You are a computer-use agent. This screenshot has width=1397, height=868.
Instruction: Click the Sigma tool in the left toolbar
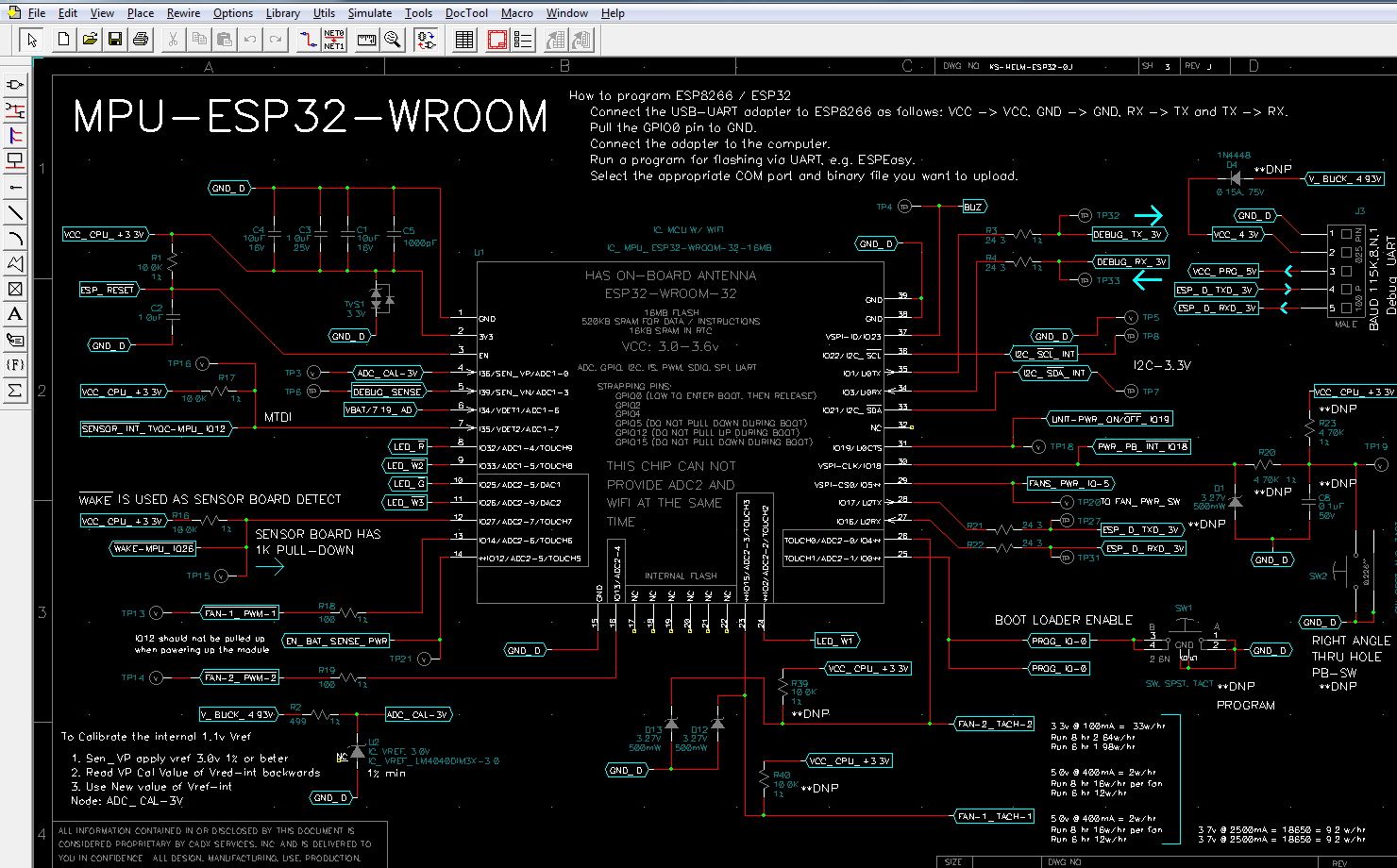(15, 391)
